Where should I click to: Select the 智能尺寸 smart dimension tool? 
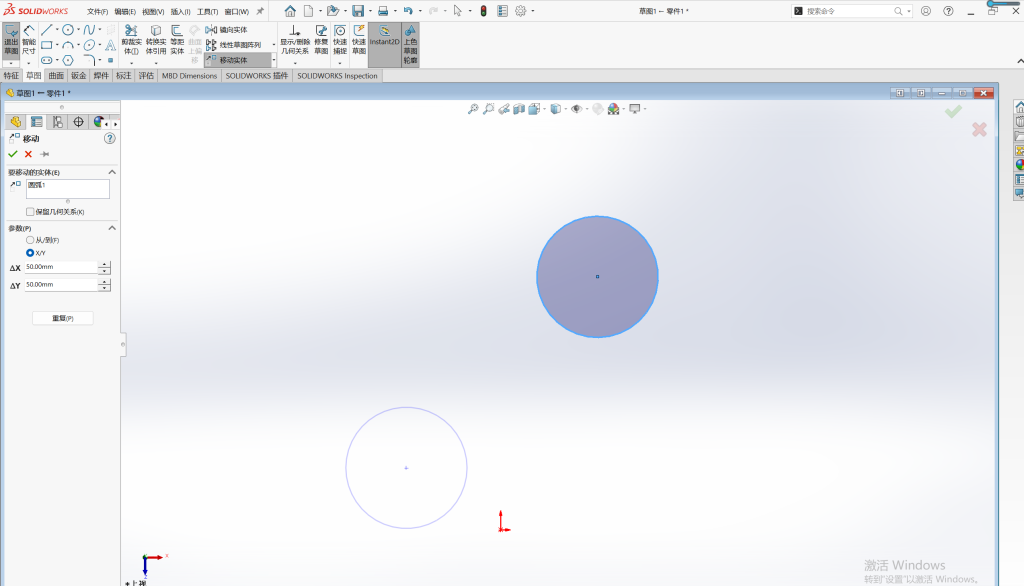[29, 42]
